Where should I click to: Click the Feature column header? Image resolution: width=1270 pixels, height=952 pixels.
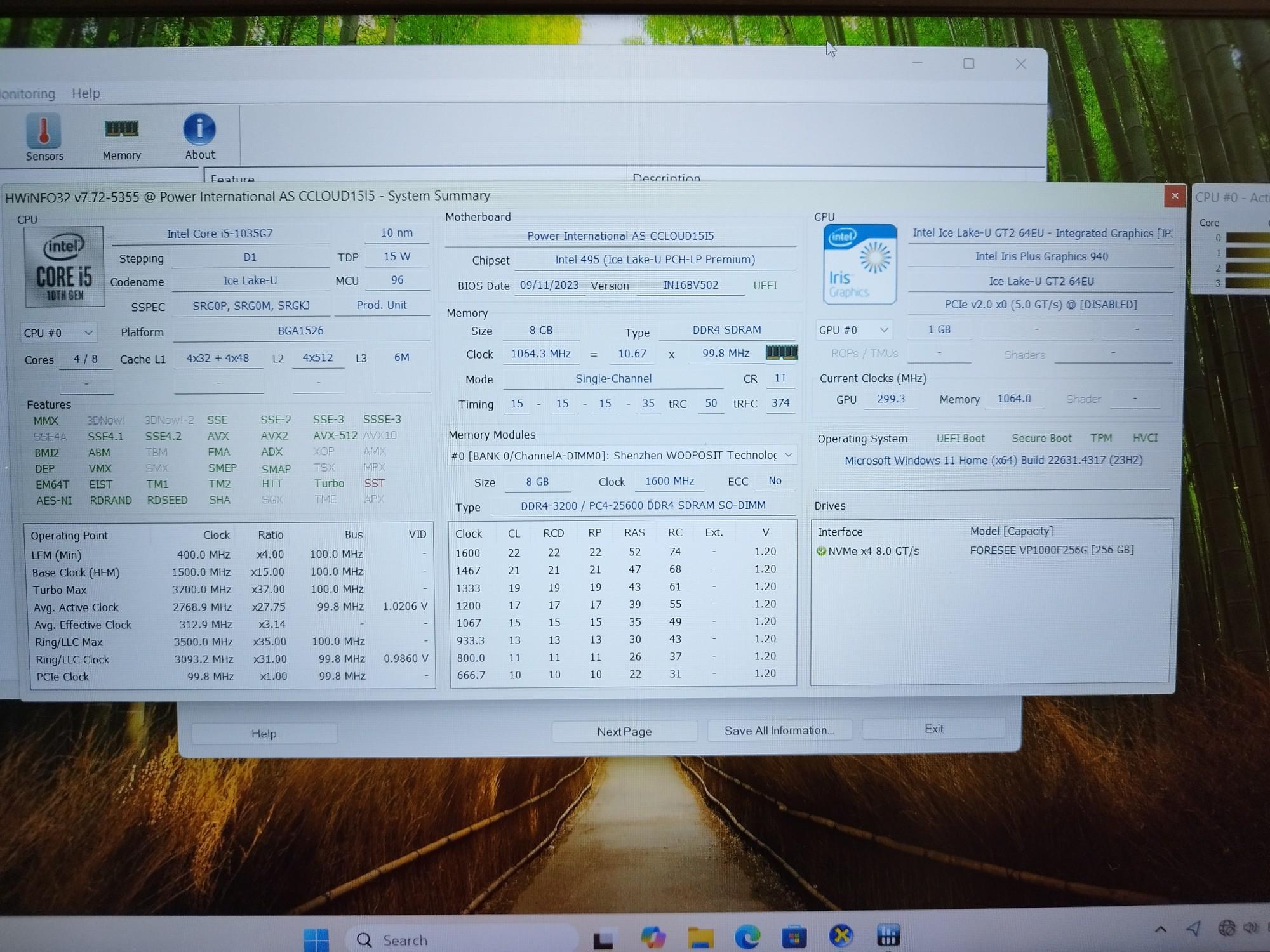pos(232,179)
